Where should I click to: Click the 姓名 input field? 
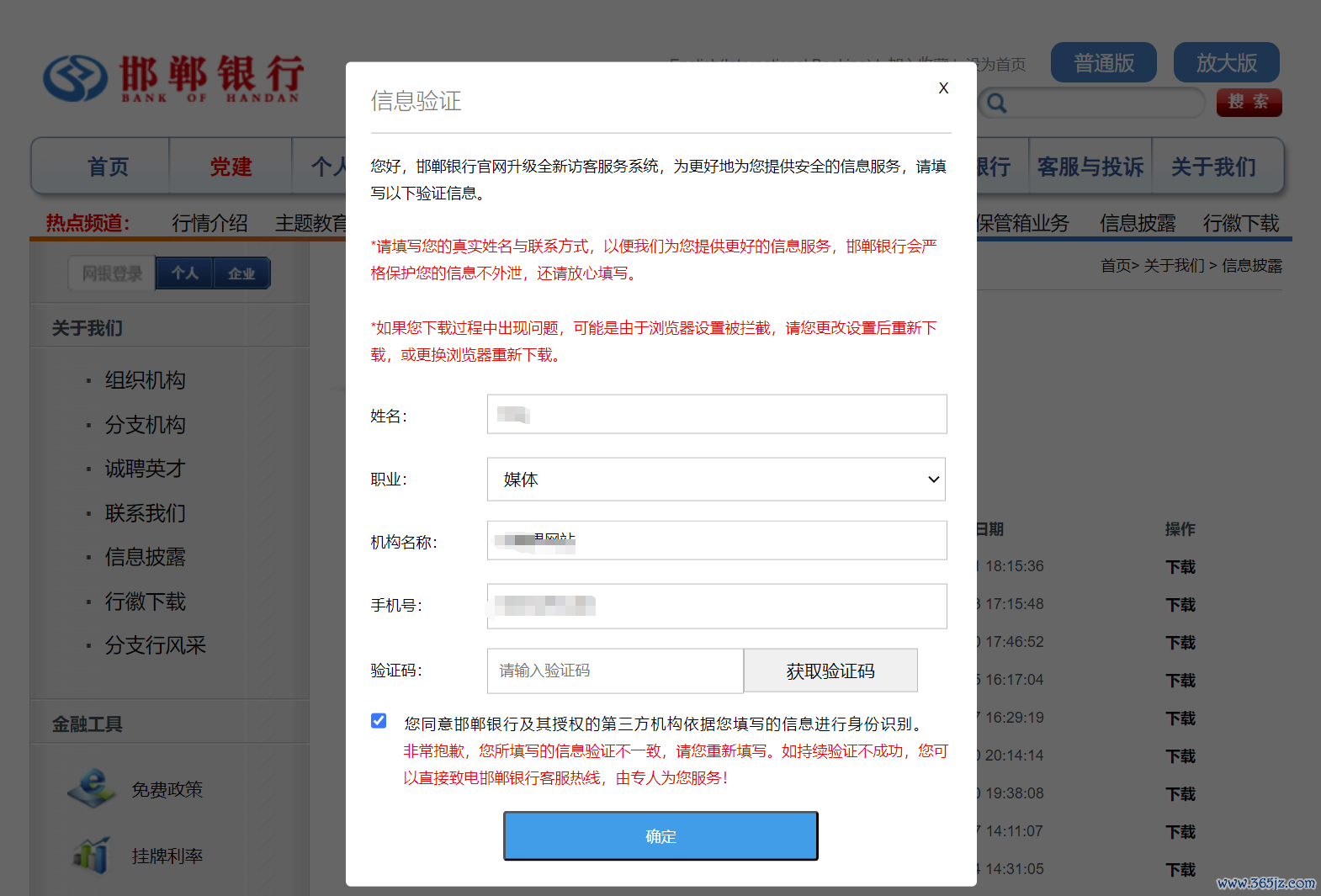[x=717, y=414]
